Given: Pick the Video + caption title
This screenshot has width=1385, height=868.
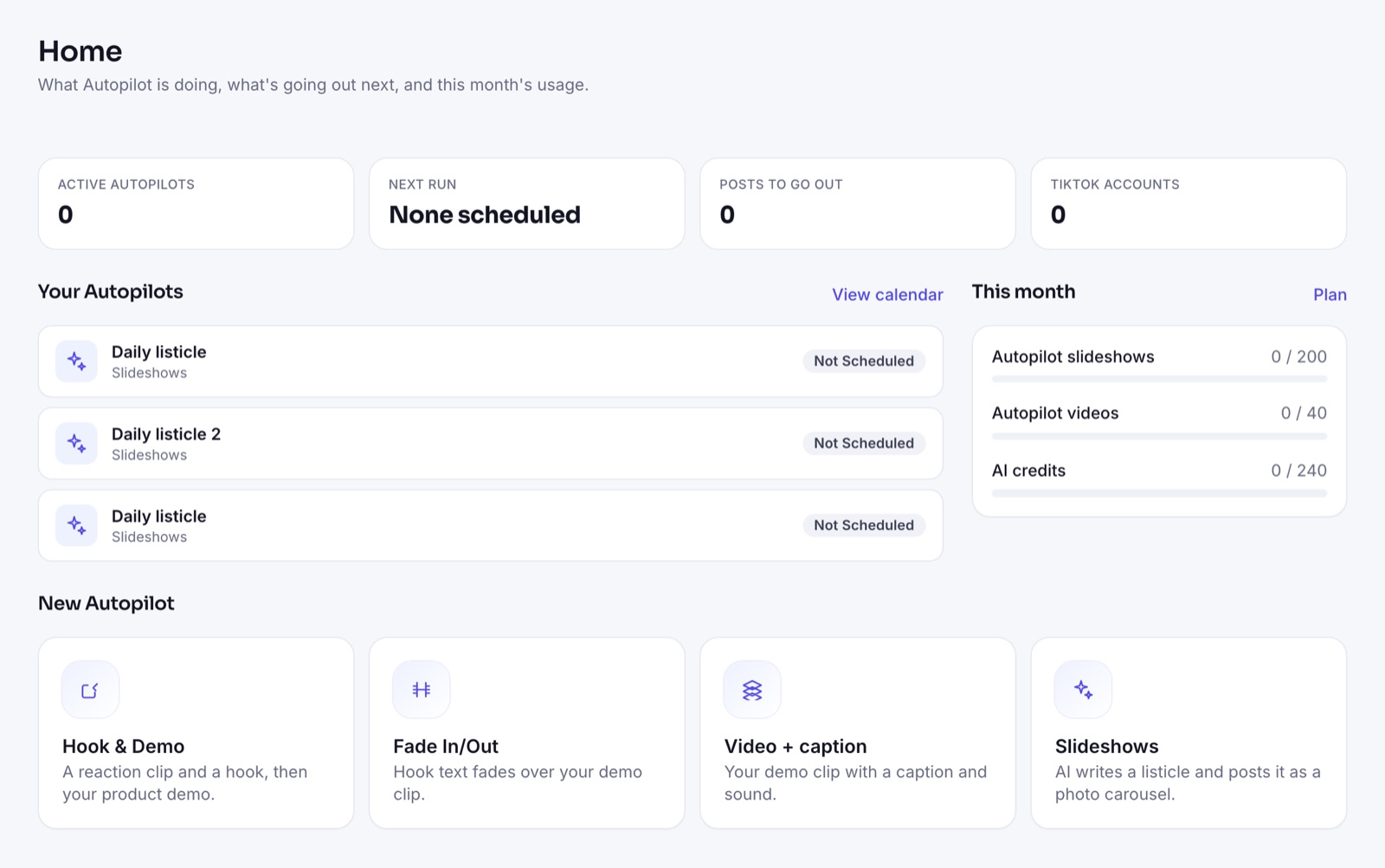Looking at the screenshot, I should [796, 746].
